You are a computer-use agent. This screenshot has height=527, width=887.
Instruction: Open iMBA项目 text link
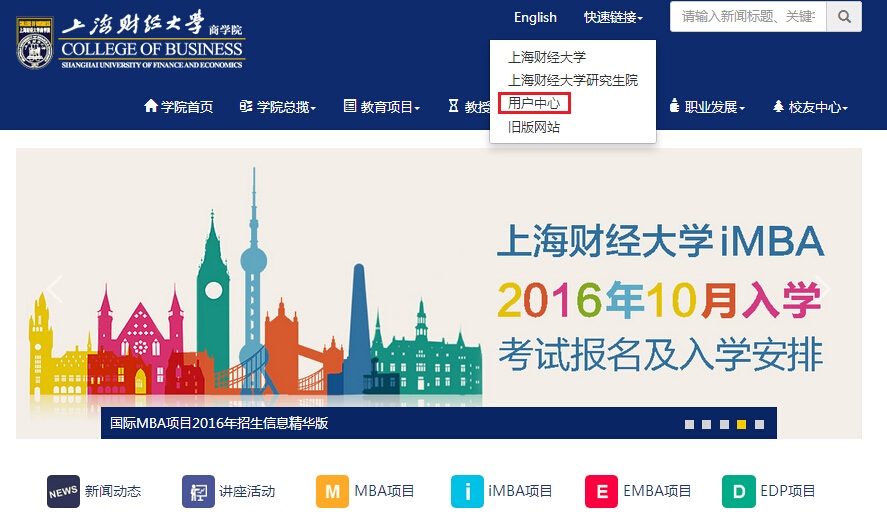[x=520, y=491]
